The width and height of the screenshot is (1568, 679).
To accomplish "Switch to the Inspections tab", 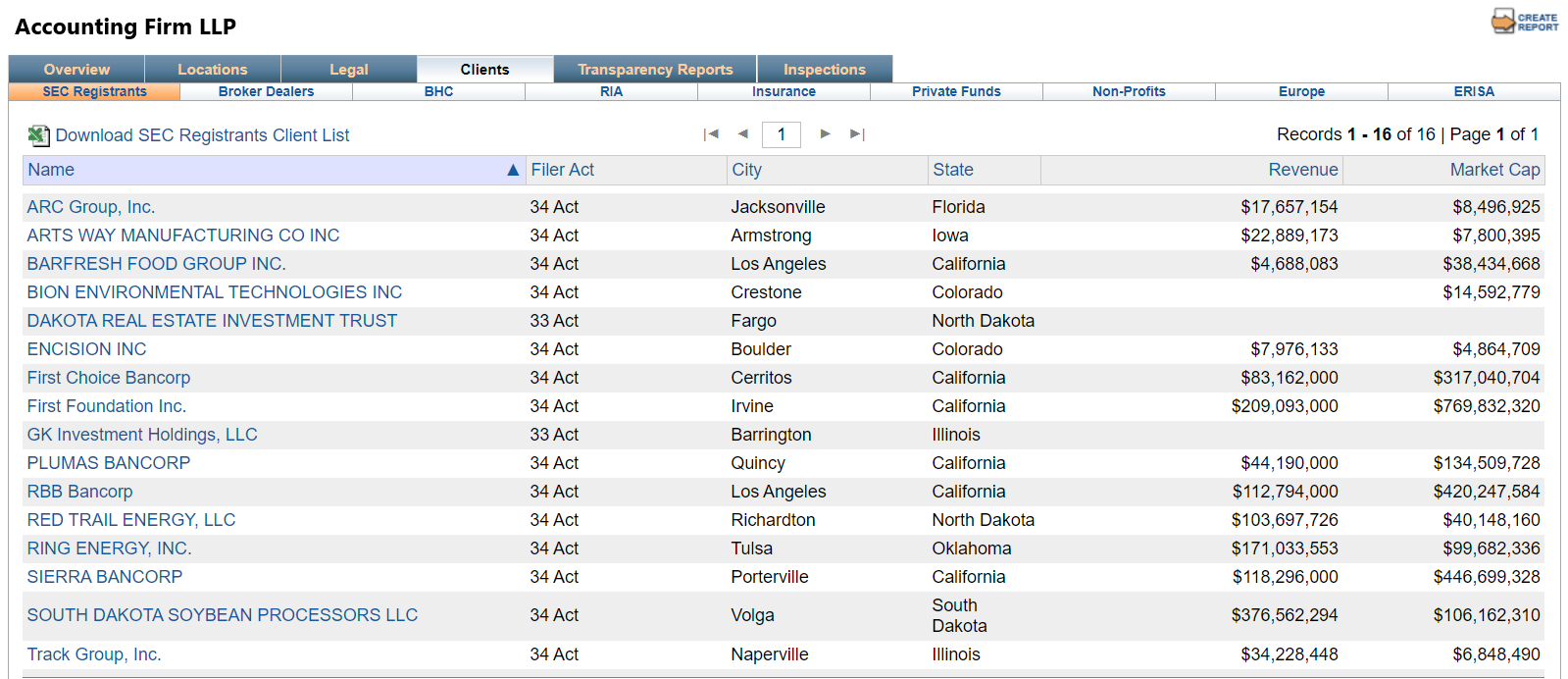I will [825, 69].
